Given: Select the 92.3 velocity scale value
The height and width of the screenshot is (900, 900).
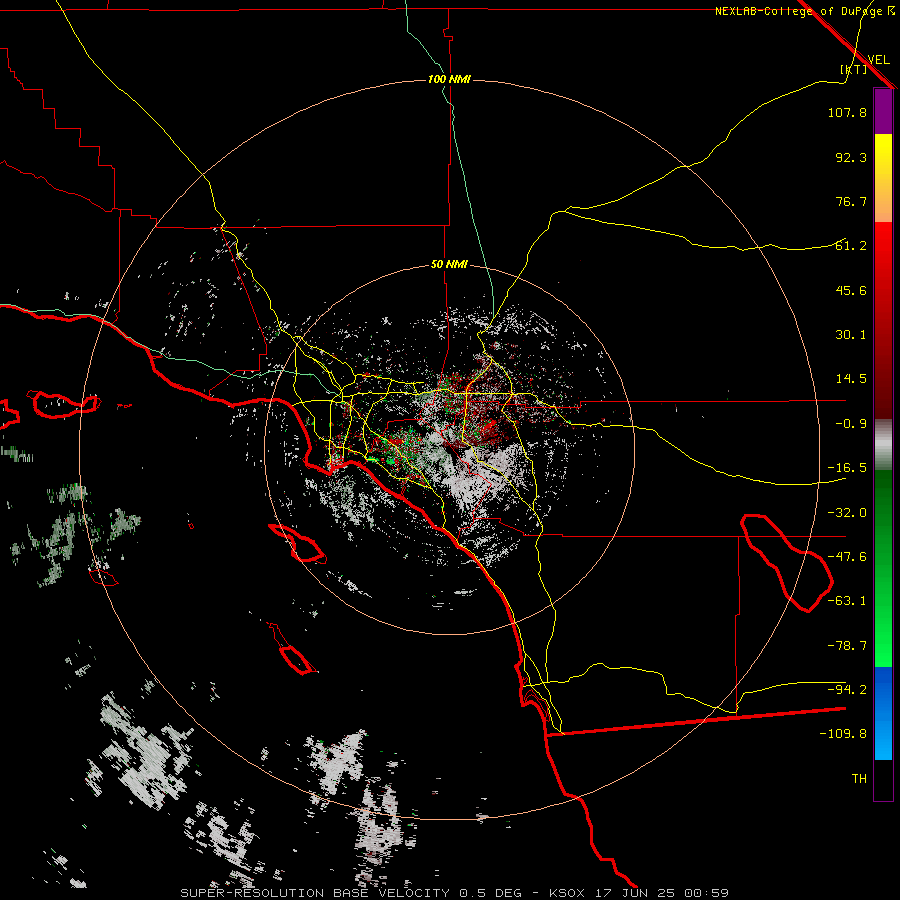Looking at the screenshot, I should point(851,157).
